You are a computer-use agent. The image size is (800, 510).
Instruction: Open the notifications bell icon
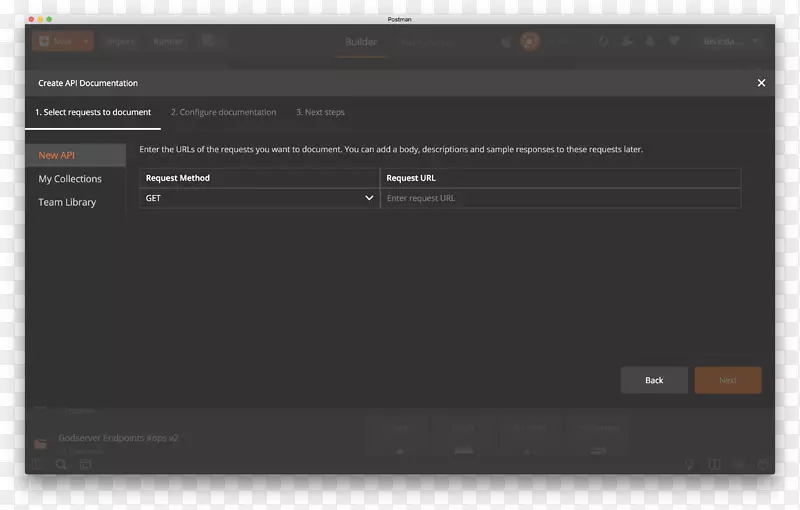[650, 41]
